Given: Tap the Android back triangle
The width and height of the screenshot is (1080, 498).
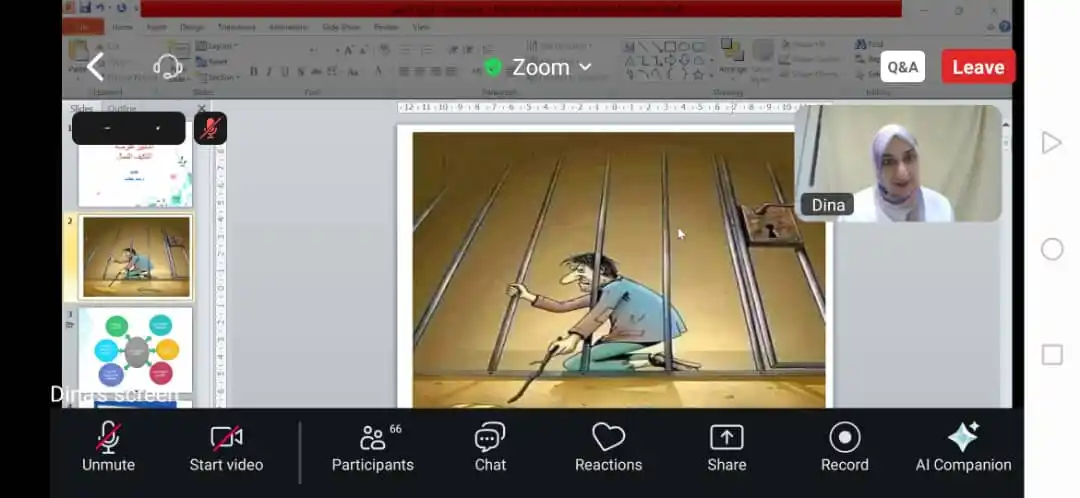Looking at the screenshot, I should tap(1051, 143).
